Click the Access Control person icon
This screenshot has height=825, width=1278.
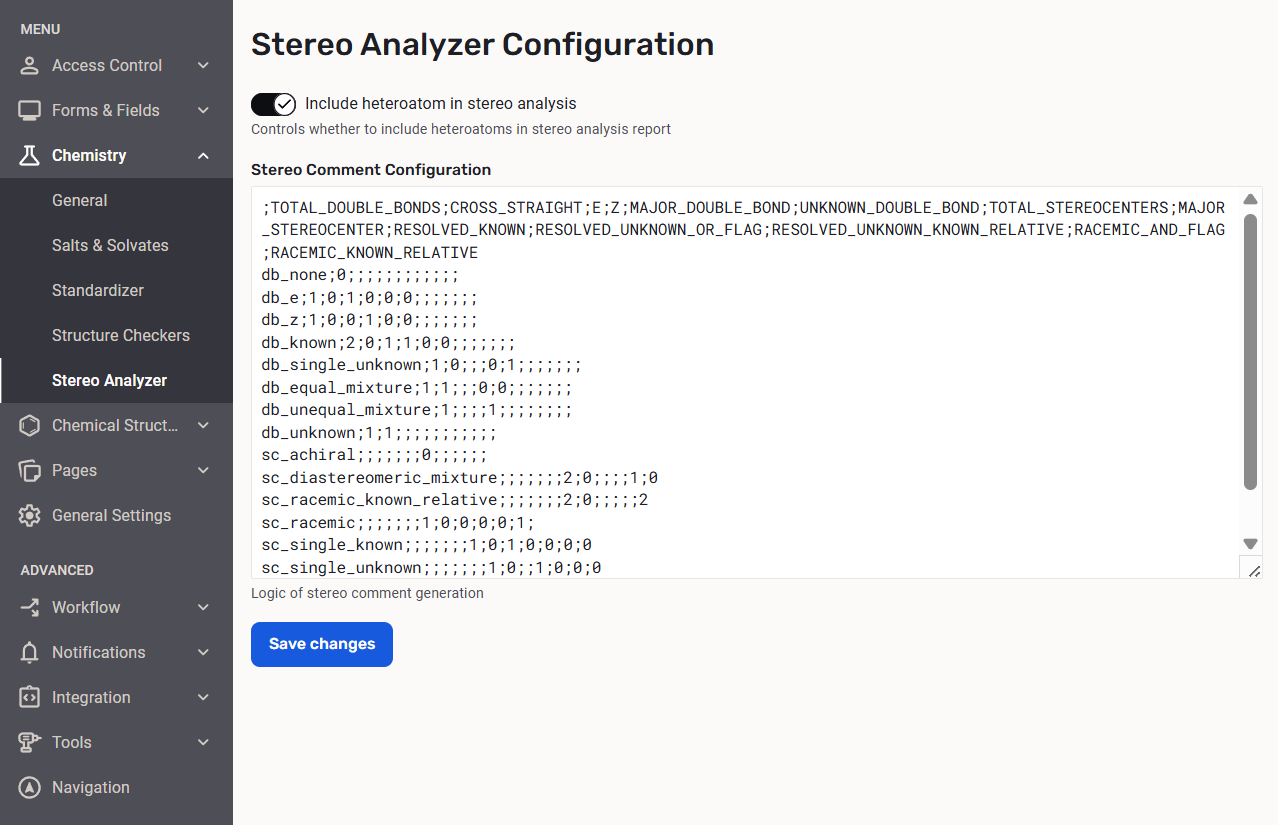tap(30, 66)
